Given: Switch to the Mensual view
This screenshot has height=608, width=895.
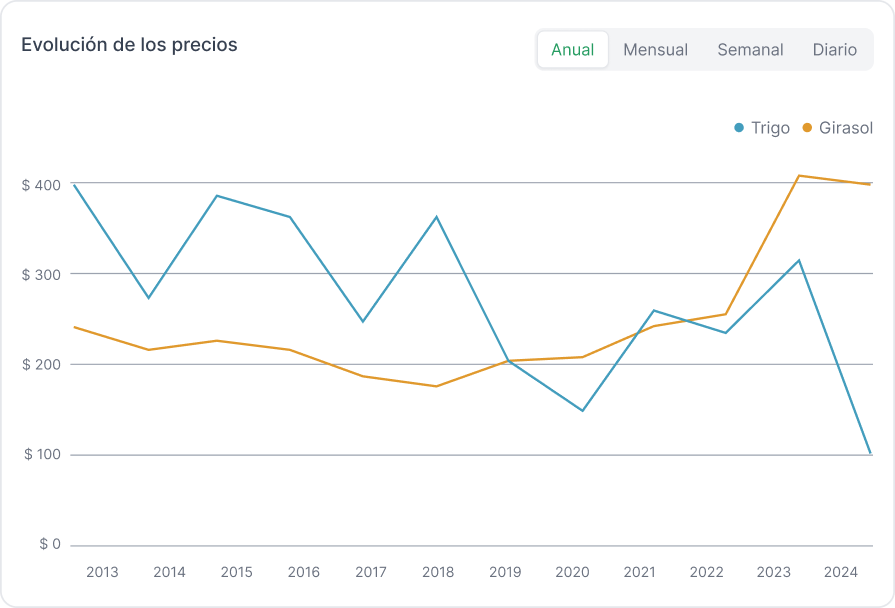Looking at the screenshot, I should pyautogui.click(x=655, y=49).
